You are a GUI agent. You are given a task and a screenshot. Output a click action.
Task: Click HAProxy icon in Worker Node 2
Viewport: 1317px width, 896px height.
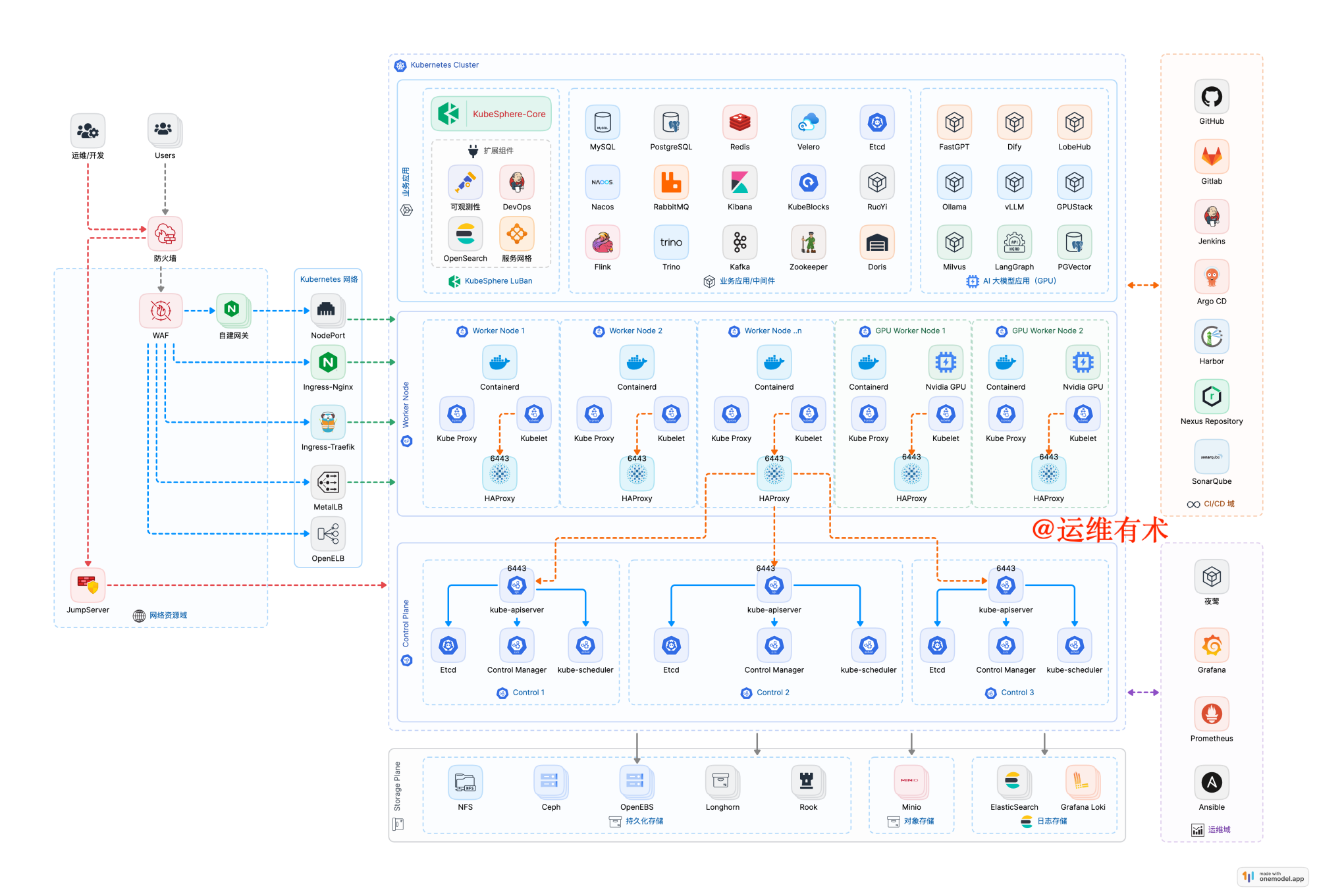(637, 474)
